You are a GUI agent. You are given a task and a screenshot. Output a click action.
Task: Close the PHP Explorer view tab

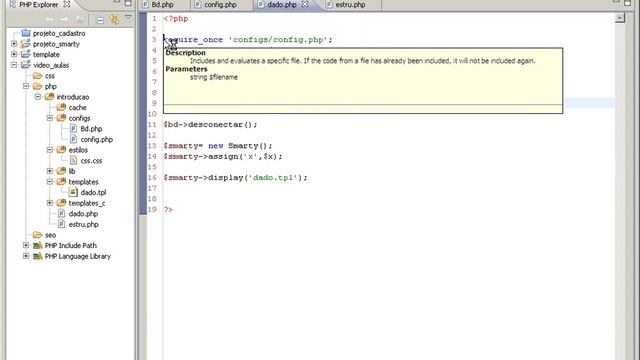tap(67, 4)
